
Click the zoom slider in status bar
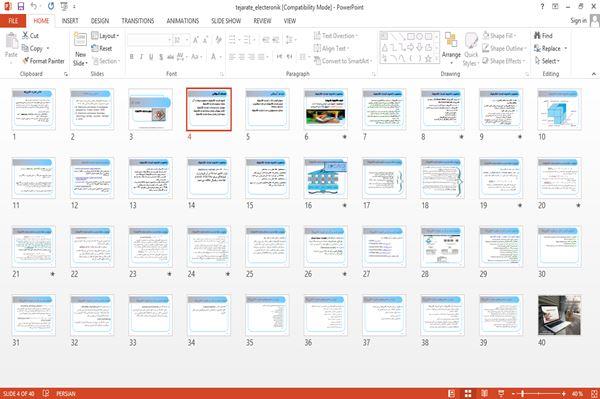538,393
